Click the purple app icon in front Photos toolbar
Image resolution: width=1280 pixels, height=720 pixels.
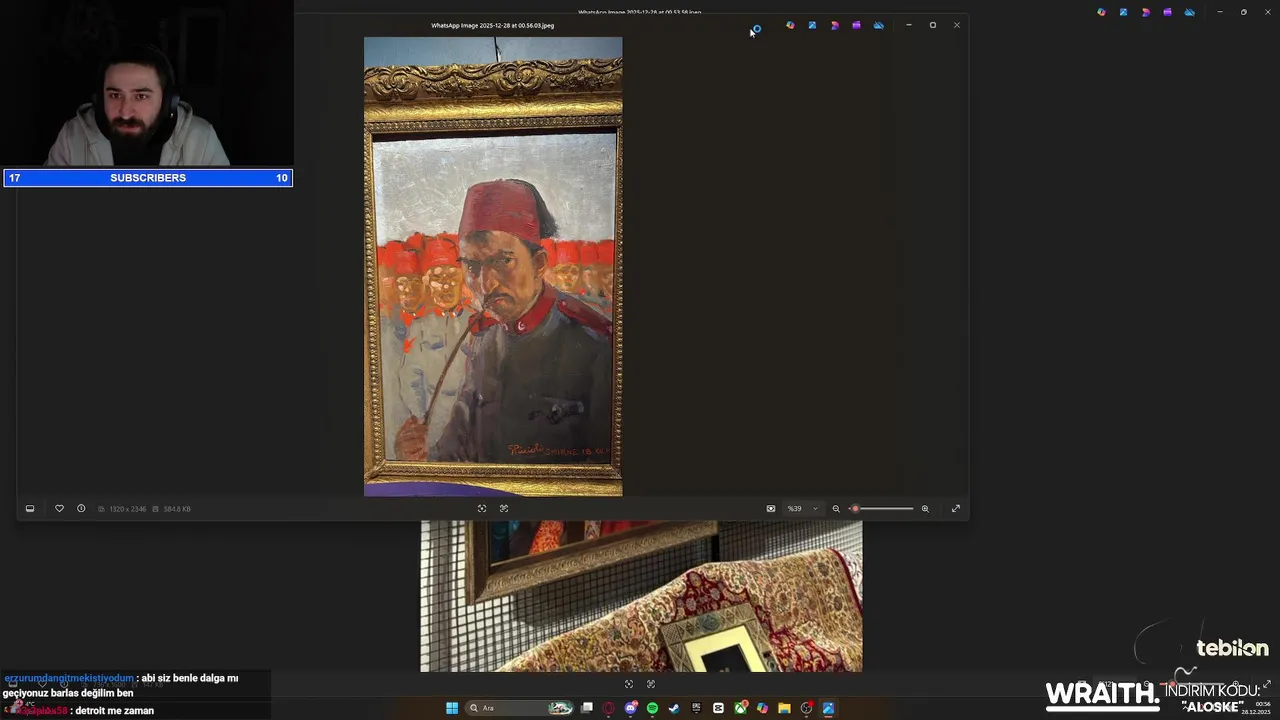(x=856, y=25)
